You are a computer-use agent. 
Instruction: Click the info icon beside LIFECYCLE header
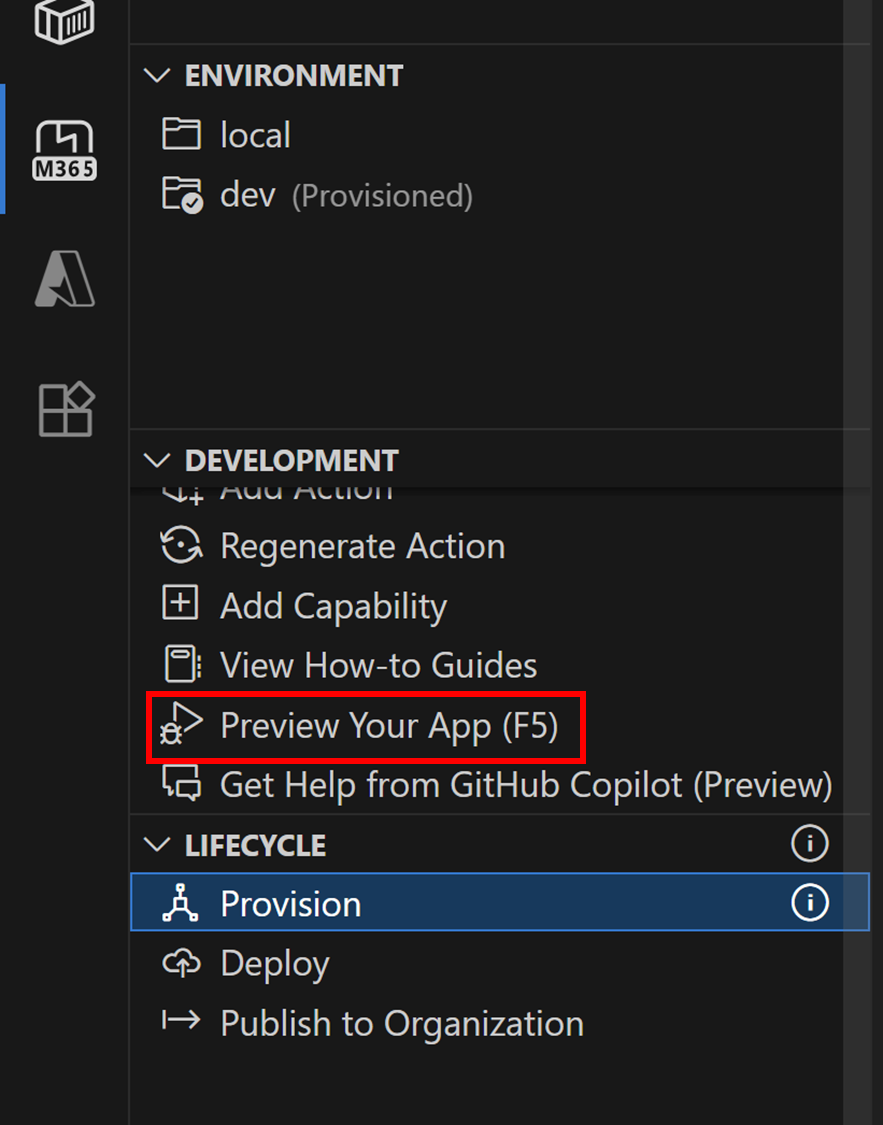810,843
